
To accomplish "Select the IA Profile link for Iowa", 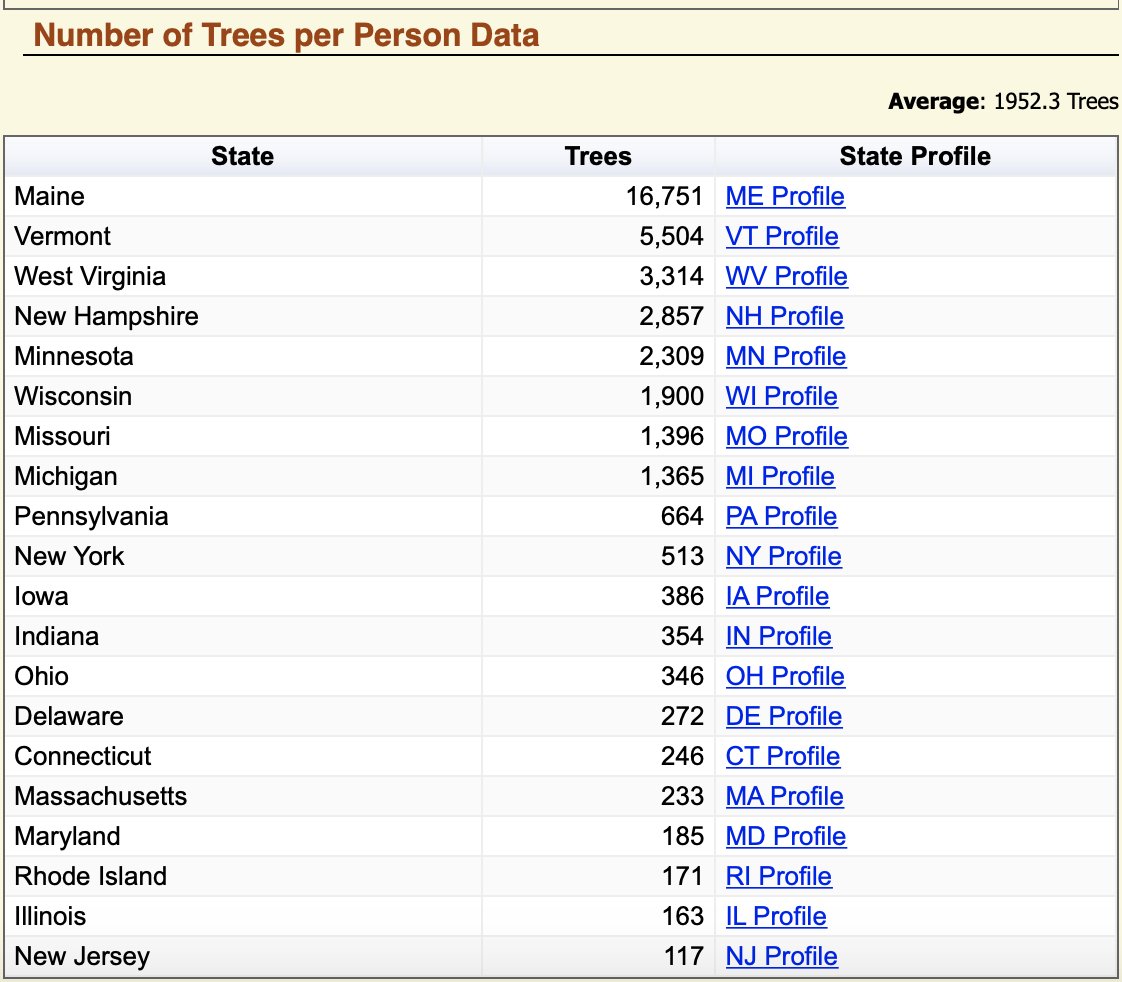I will (777, 596).
